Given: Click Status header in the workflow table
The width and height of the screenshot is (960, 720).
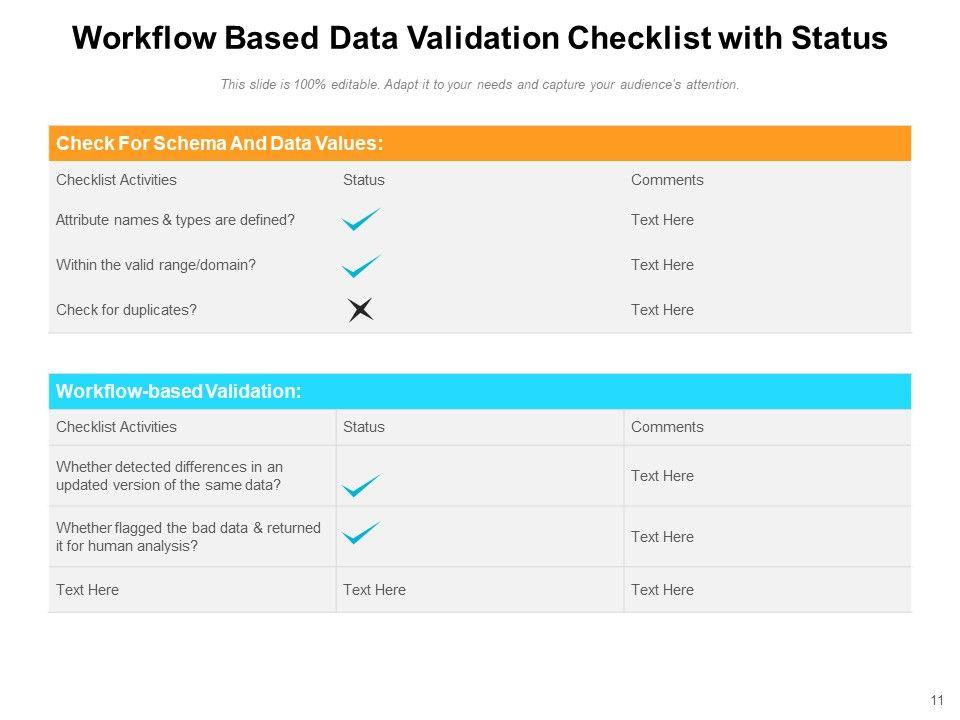Looking at the screenshot, I should coord(364,427).
